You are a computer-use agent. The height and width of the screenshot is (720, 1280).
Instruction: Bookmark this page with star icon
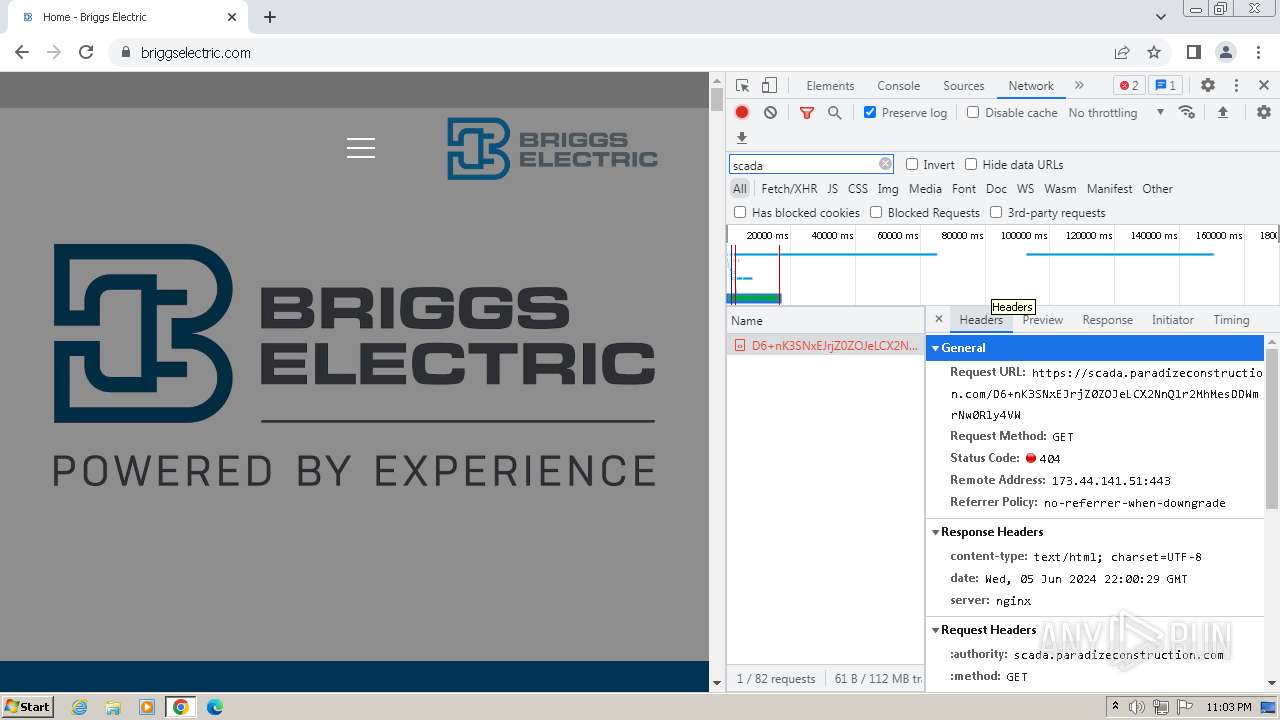[1154, 53]
